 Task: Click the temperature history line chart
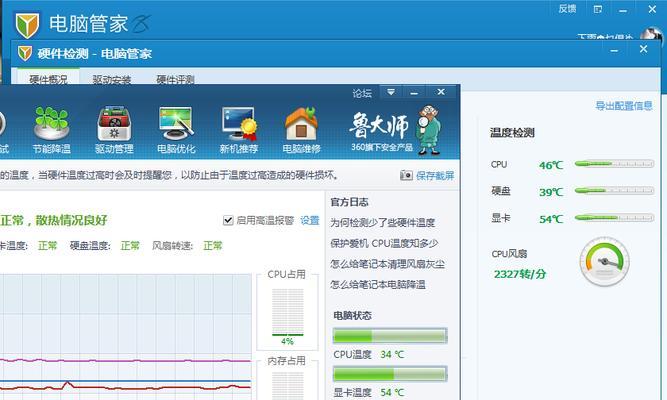[126, 336]
